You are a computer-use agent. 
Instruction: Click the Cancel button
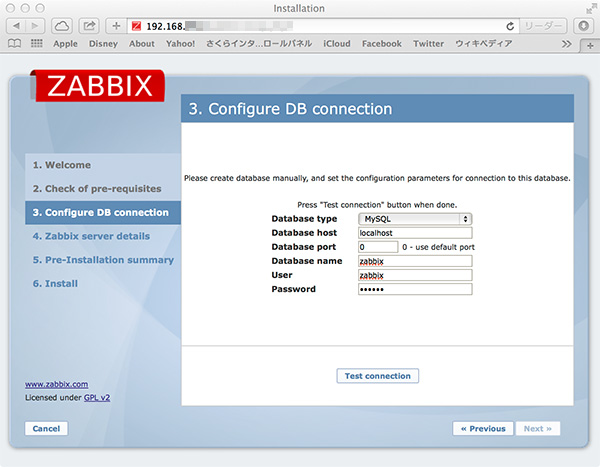[x=46, y=428]
